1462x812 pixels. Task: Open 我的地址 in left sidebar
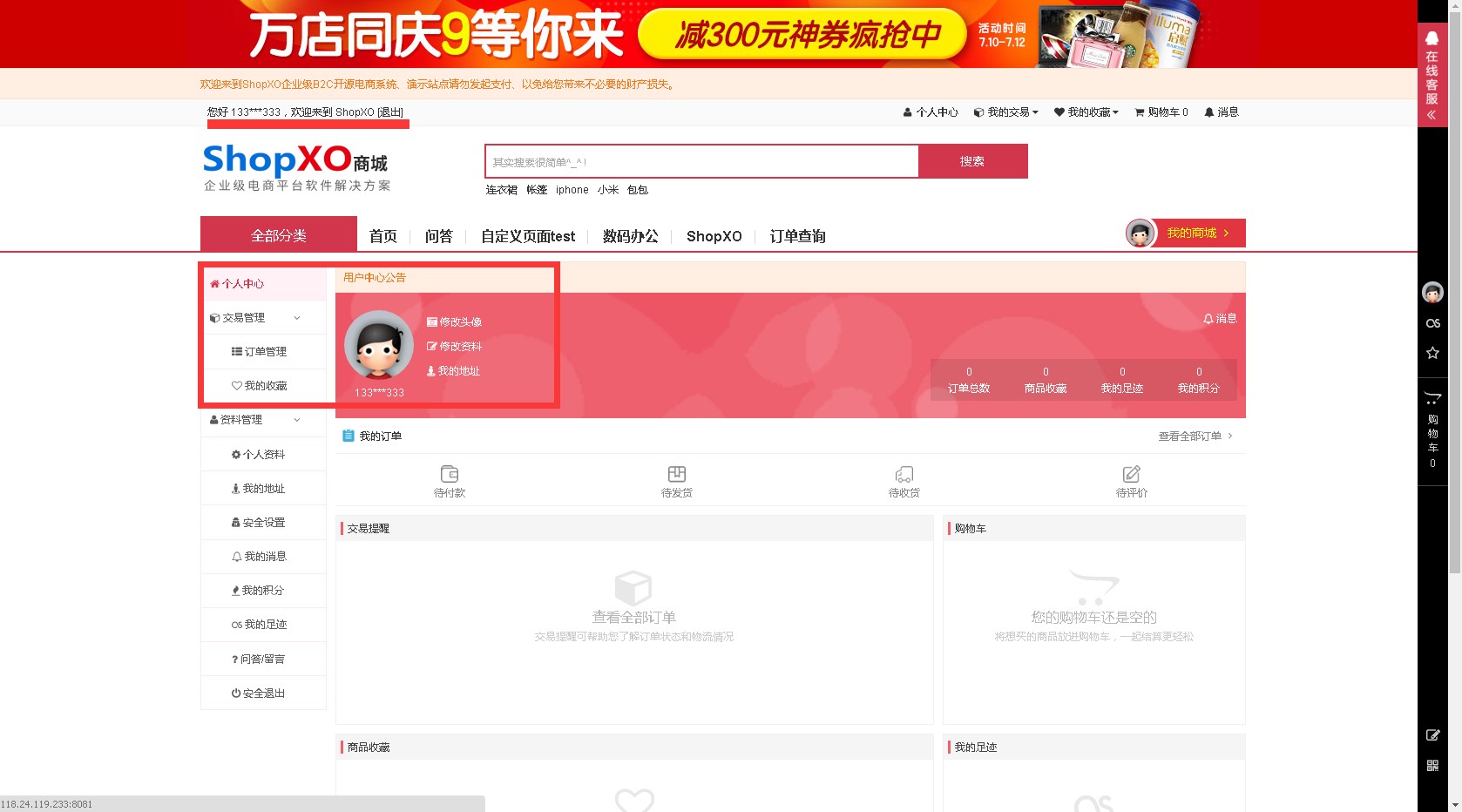263,489
